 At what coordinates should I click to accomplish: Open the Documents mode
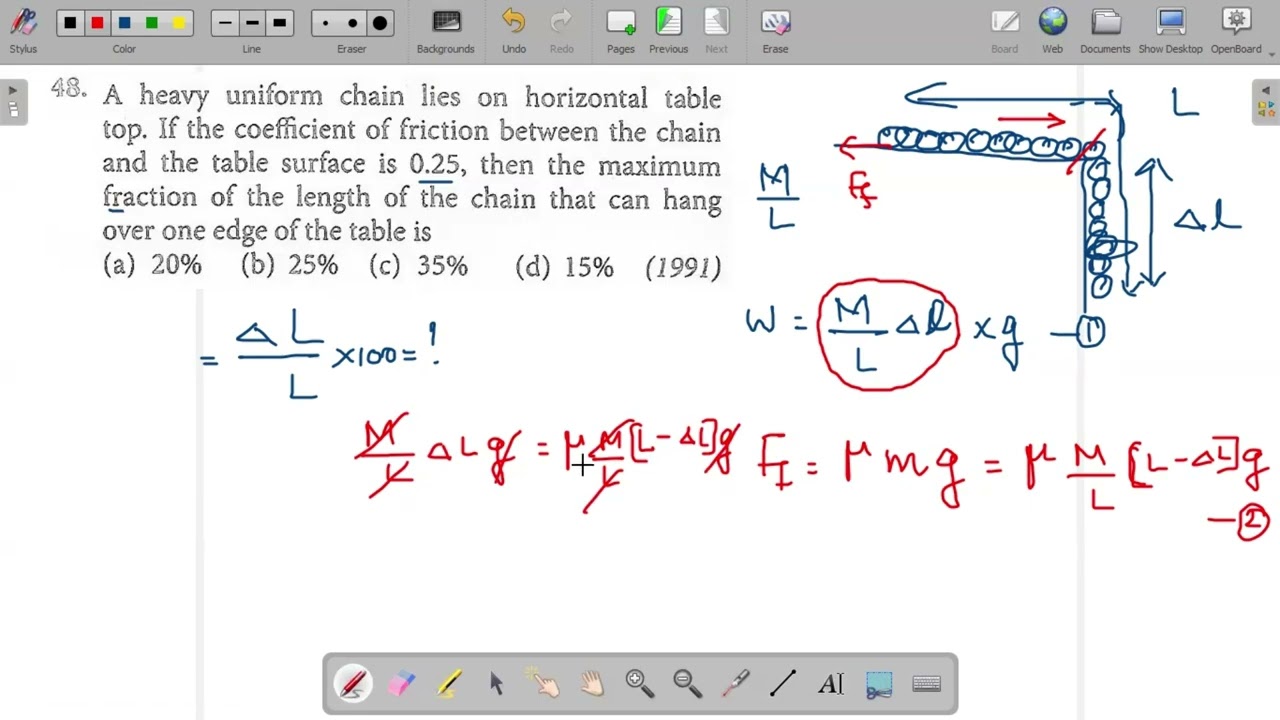tap(1105, 31)
